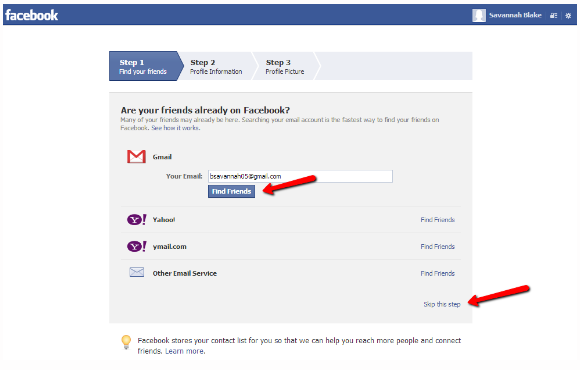Click the Other Email Service envelope icon
The width and height of the screenshot is (580, 370).
pos(136,272)
